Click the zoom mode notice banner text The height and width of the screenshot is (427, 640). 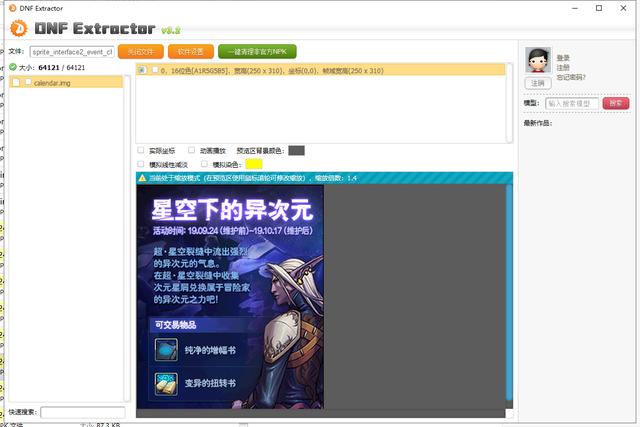click(252, 178)
